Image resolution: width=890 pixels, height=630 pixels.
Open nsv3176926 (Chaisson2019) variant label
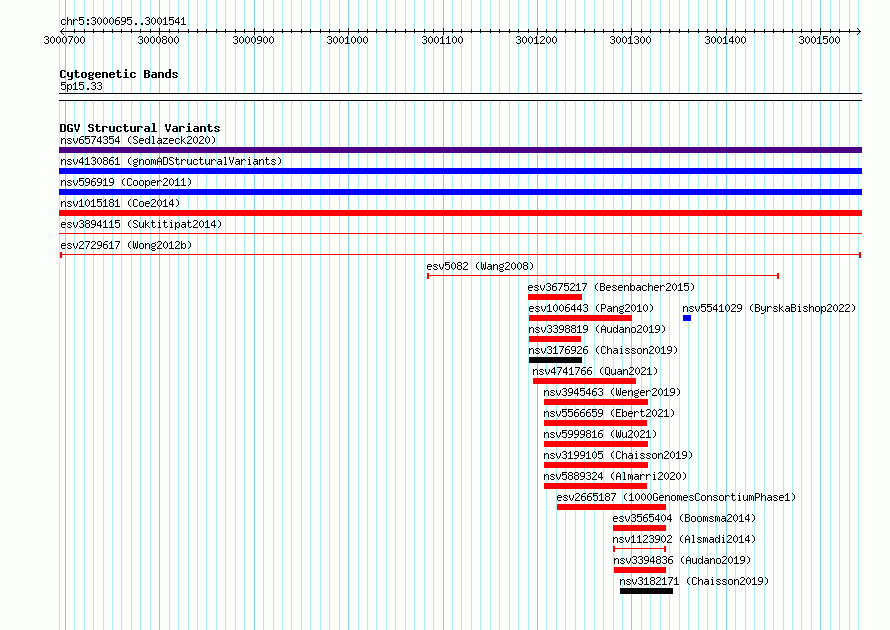coord(603,350)
